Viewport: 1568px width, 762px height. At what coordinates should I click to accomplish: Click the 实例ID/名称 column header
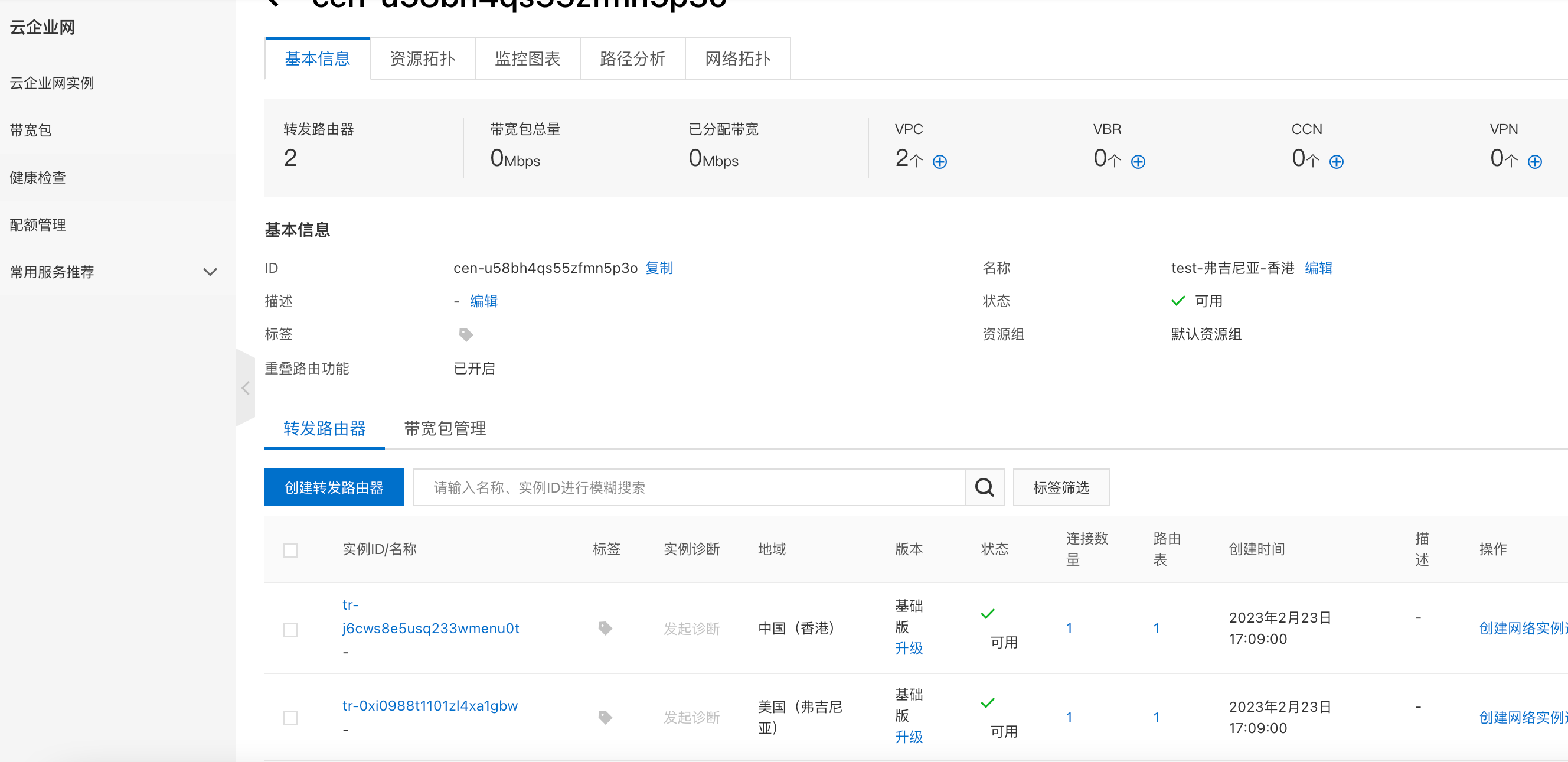[x=379, y=549]
